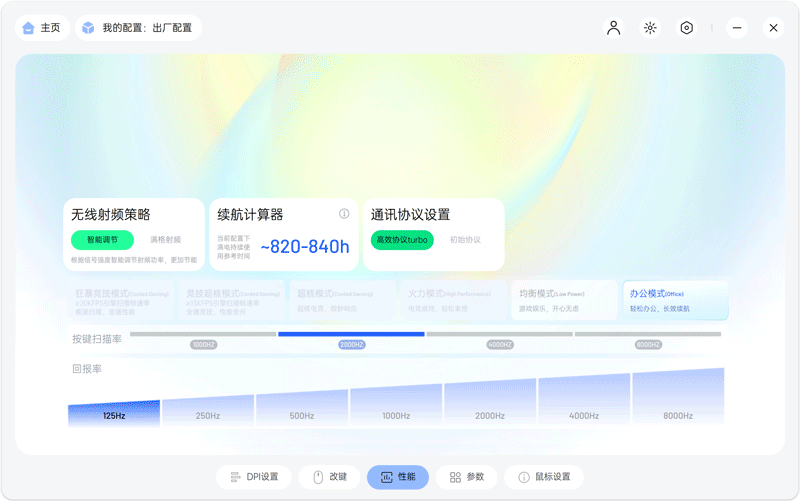Open the user account icon

click(614, 28)
